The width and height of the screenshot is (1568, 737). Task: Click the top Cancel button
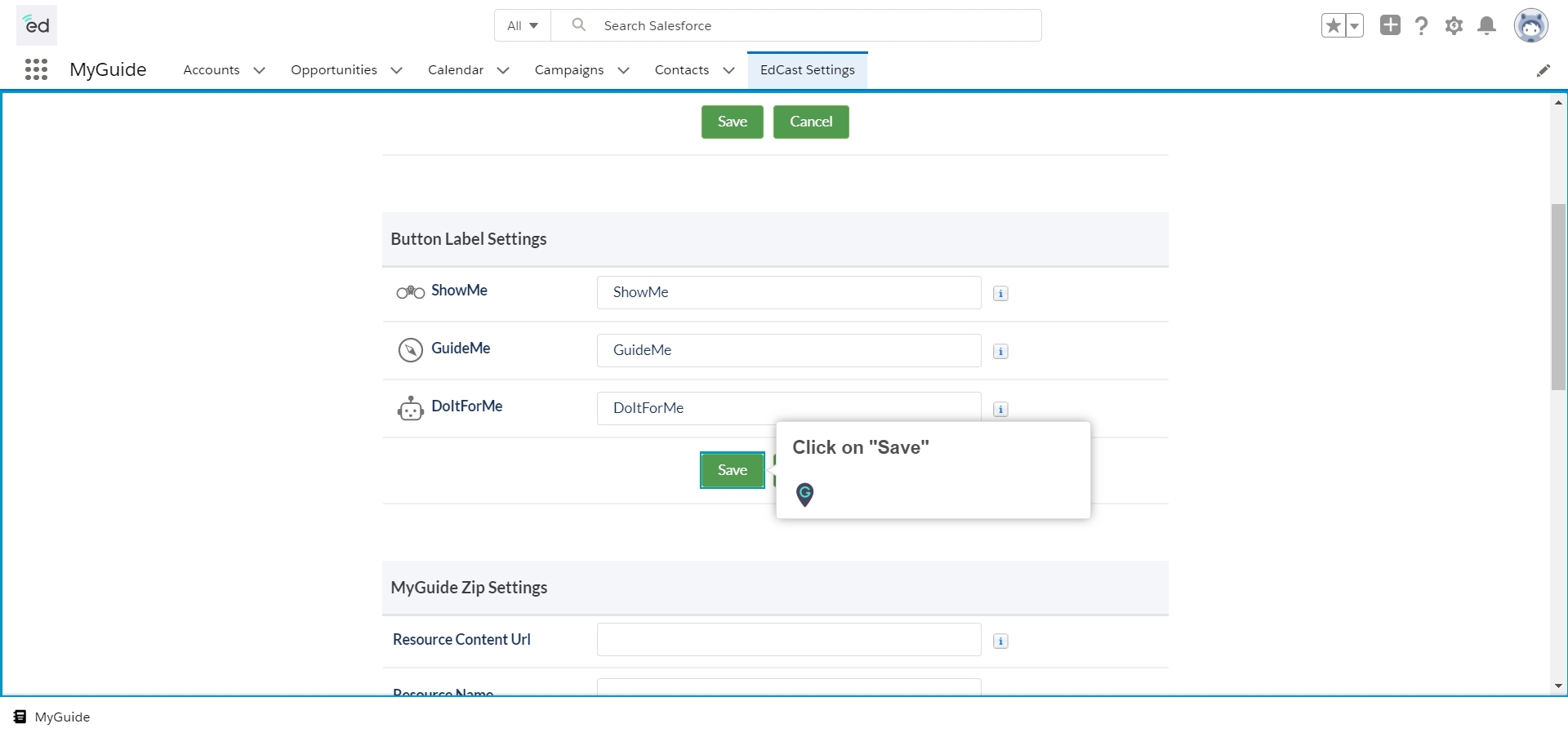coord(811,122)
